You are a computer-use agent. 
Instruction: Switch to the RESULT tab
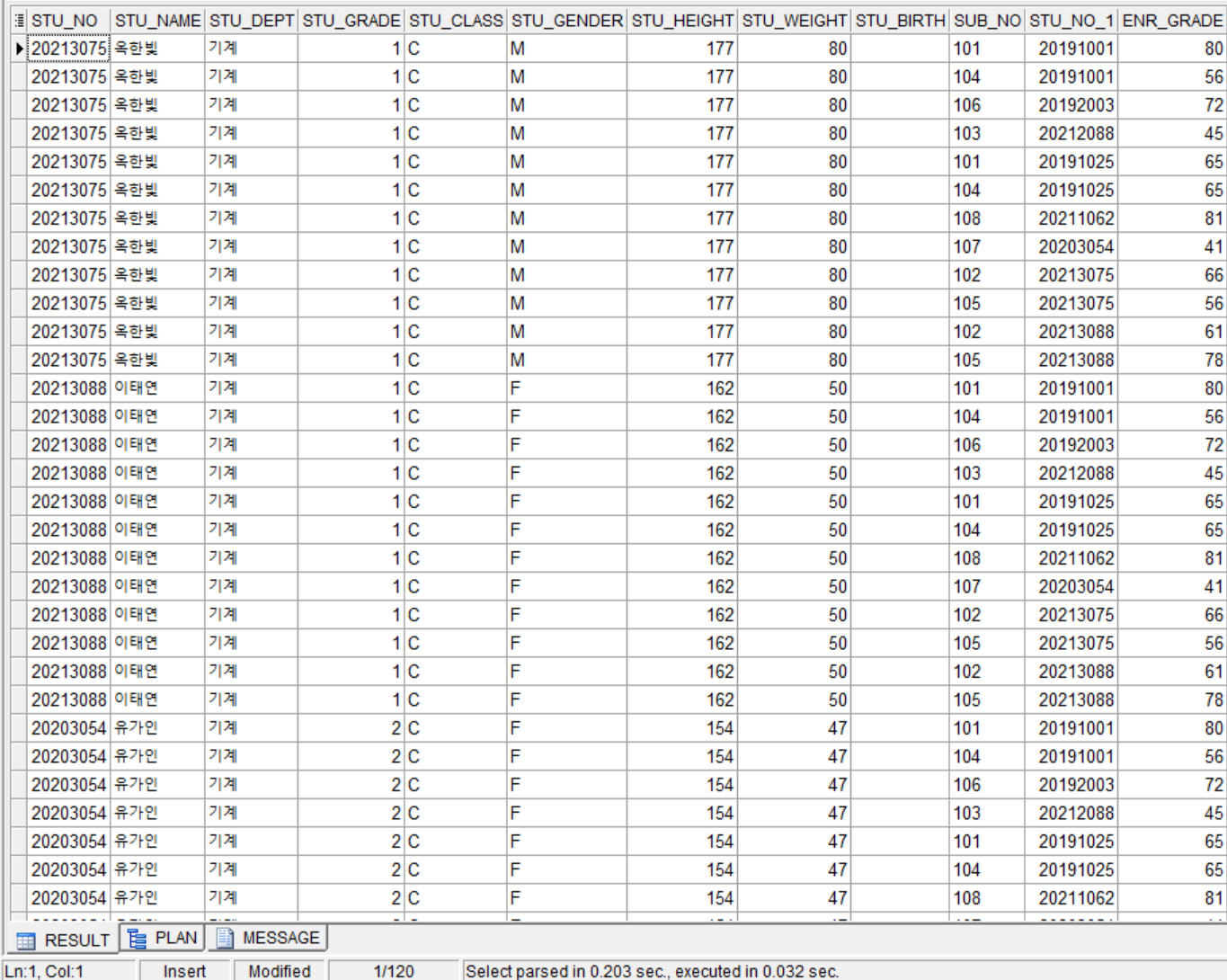63,940
